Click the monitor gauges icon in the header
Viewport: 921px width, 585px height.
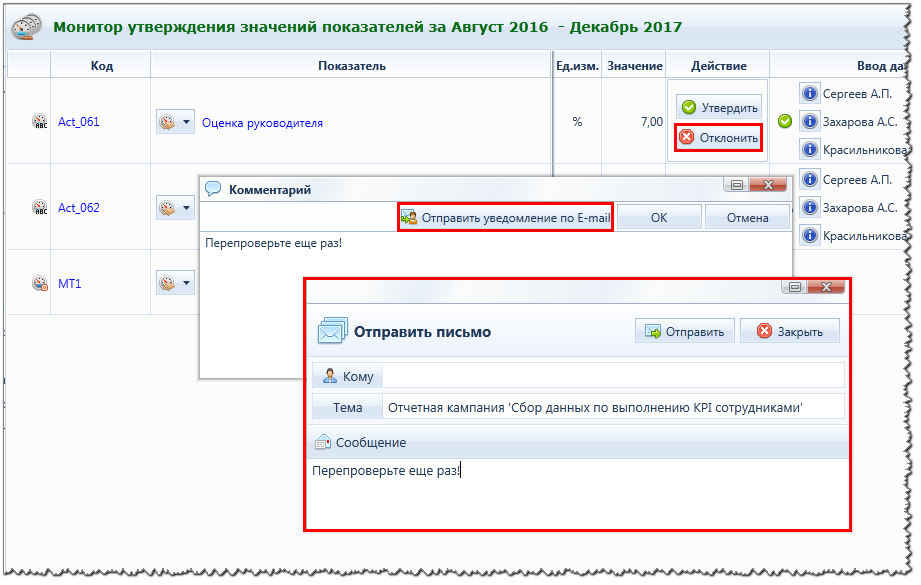click(26, 27)
